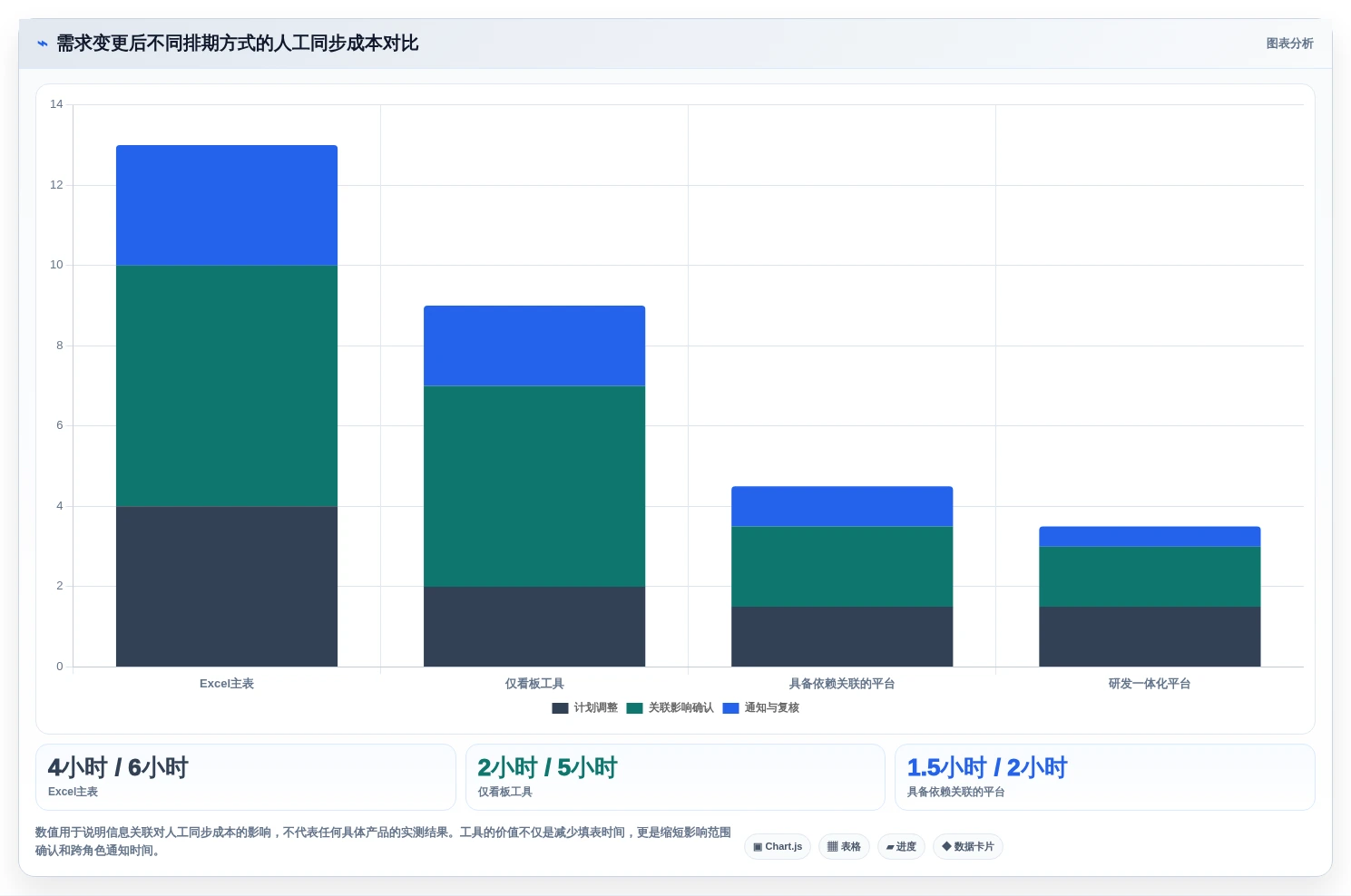Click the lightning icon beside the chart title
Image resolution: width=1351 pixels, height=896 pixels.
[42, 44]
